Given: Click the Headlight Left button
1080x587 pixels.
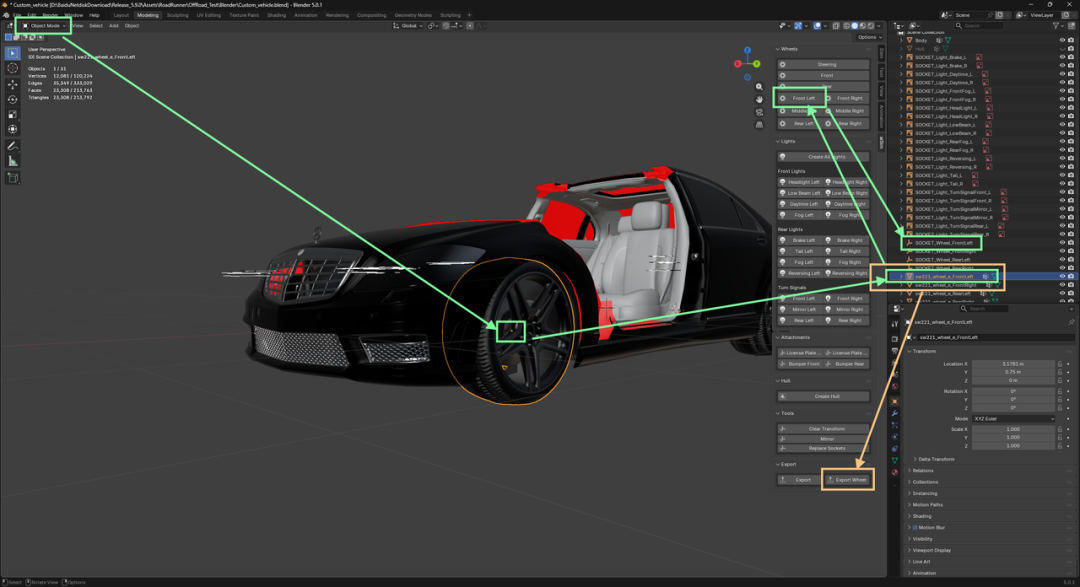Looking at the screenshot, I should coord(800,182).
